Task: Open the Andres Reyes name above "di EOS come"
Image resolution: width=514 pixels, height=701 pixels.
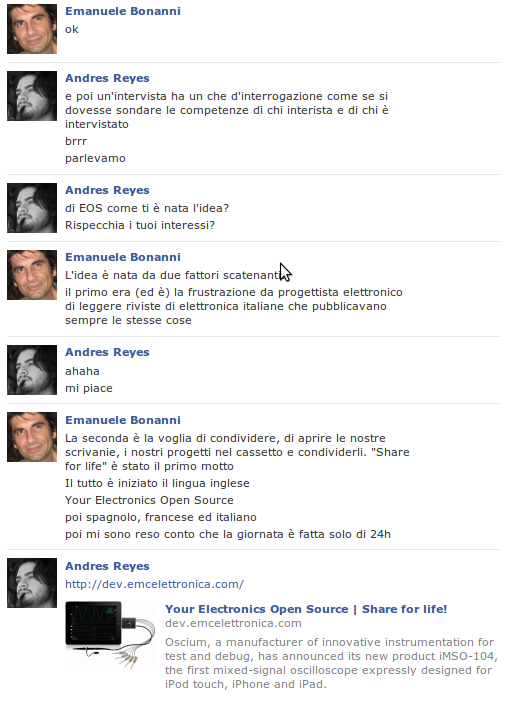Action: [107, 190]
